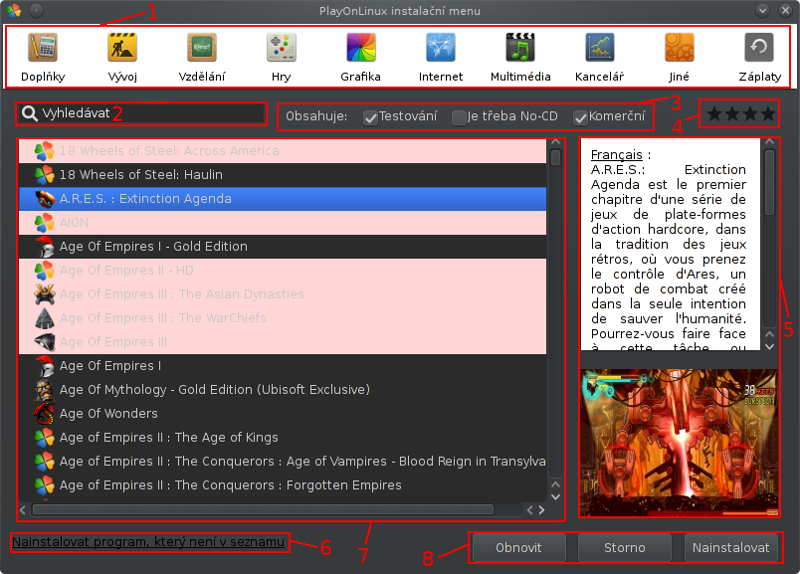The image size is (800, 574).
Task: Open the Doplňky category
Action: tap(43, 57)
